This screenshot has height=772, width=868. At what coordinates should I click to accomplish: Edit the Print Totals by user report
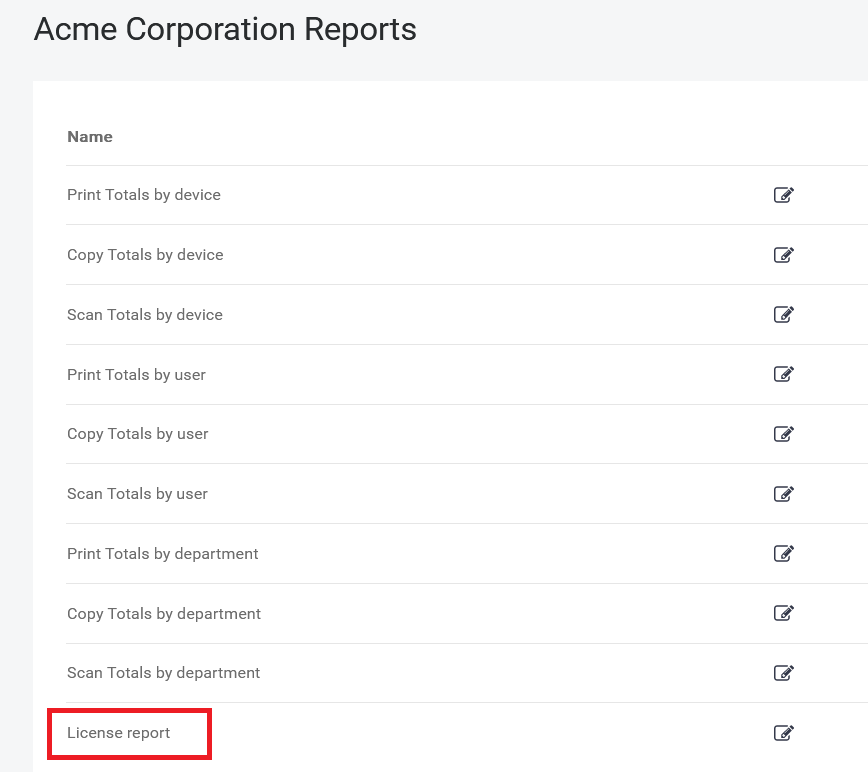click(784, 374)
